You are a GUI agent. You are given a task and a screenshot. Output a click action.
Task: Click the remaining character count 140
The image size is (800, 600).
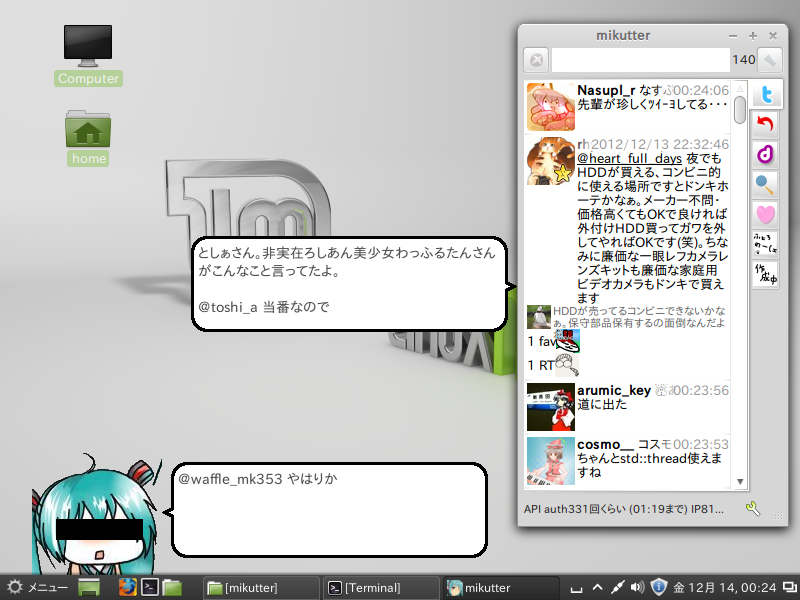(743, 60)
